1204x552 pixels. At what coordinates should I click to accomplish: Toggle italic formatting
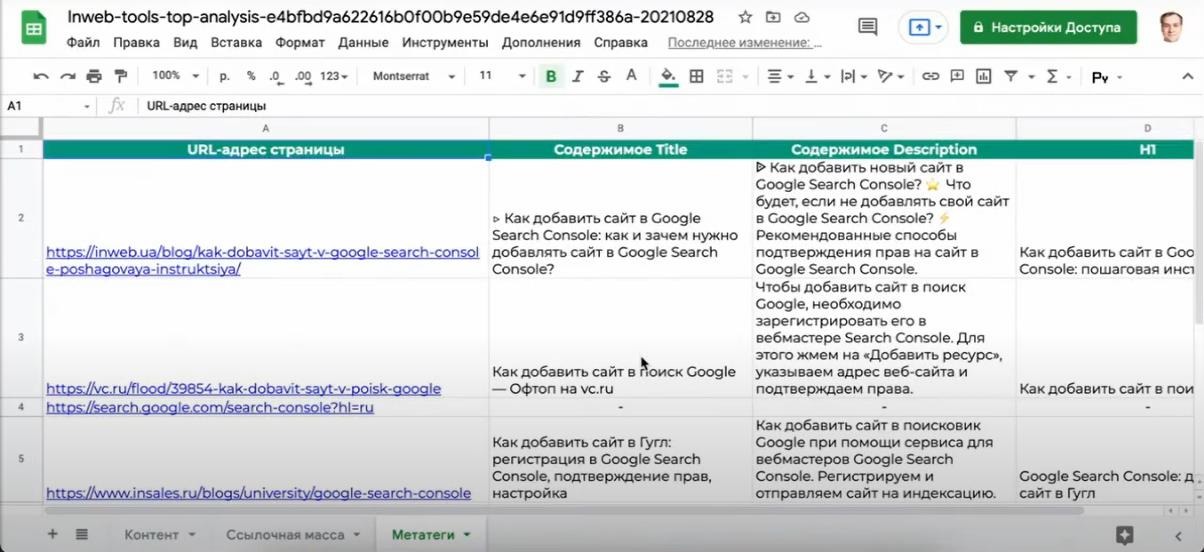tap(577, 76)
